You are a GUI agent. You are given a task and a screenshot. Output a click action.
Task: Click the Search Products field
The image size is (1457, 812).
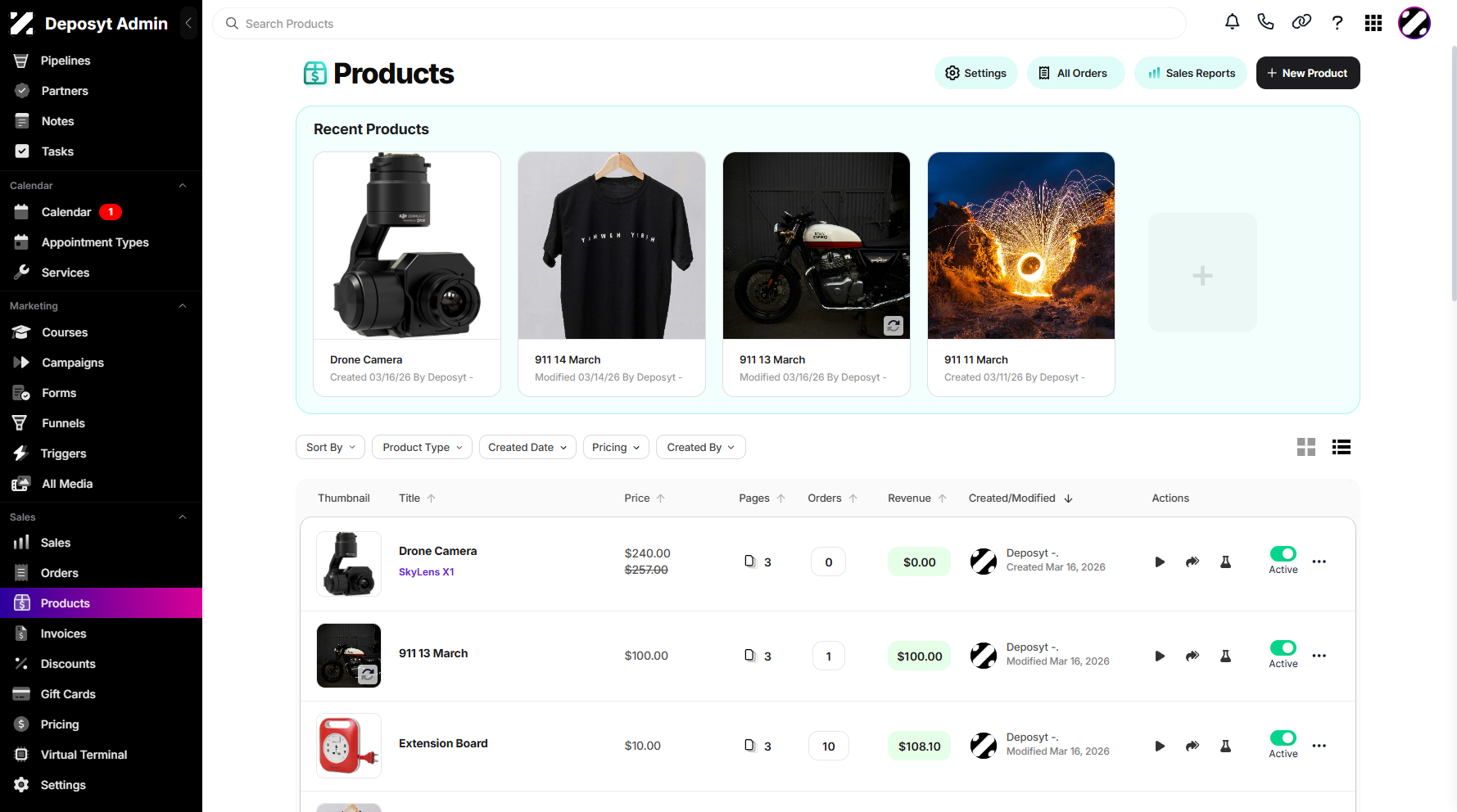click(x=699, y=24)
